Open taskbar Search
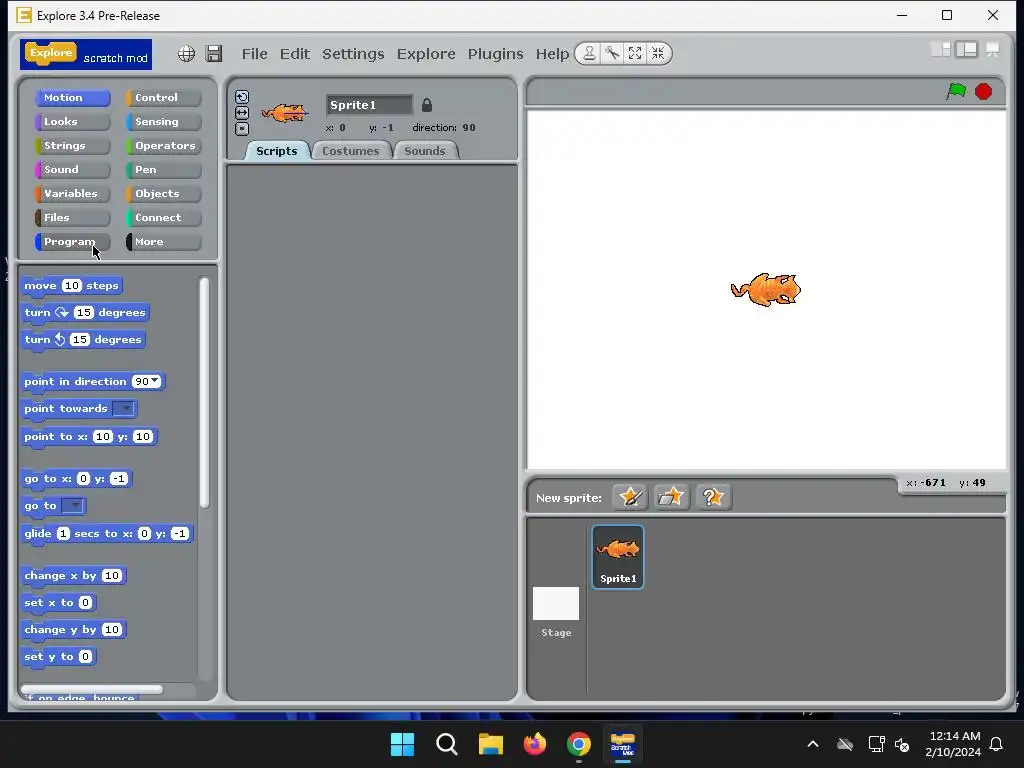Screen dimensions: 1024x768 click(447, 744)
